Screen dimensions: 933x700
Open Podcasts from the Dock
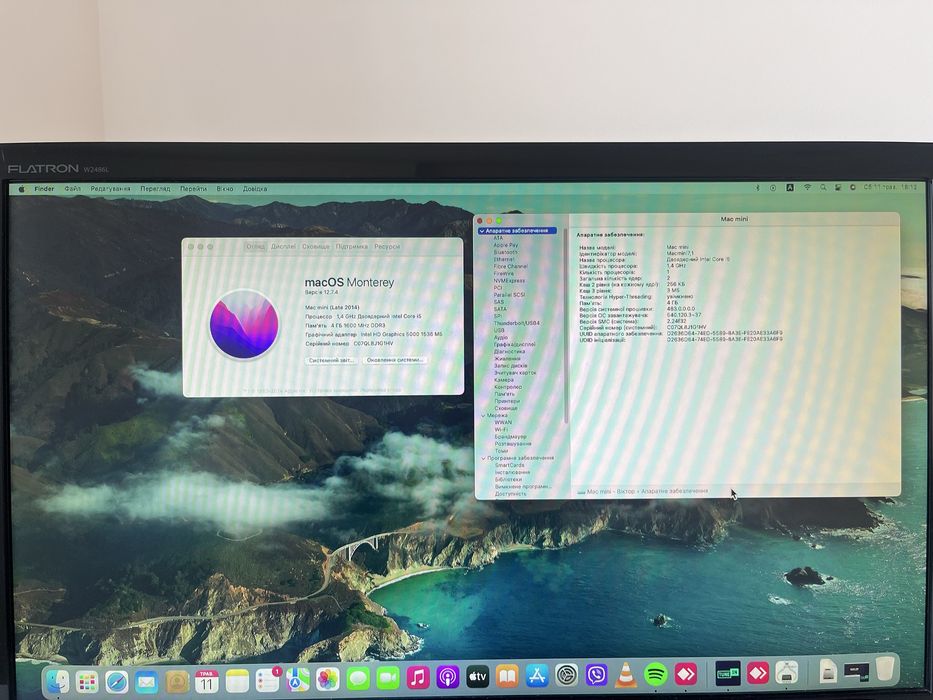[x=447, y=677]
